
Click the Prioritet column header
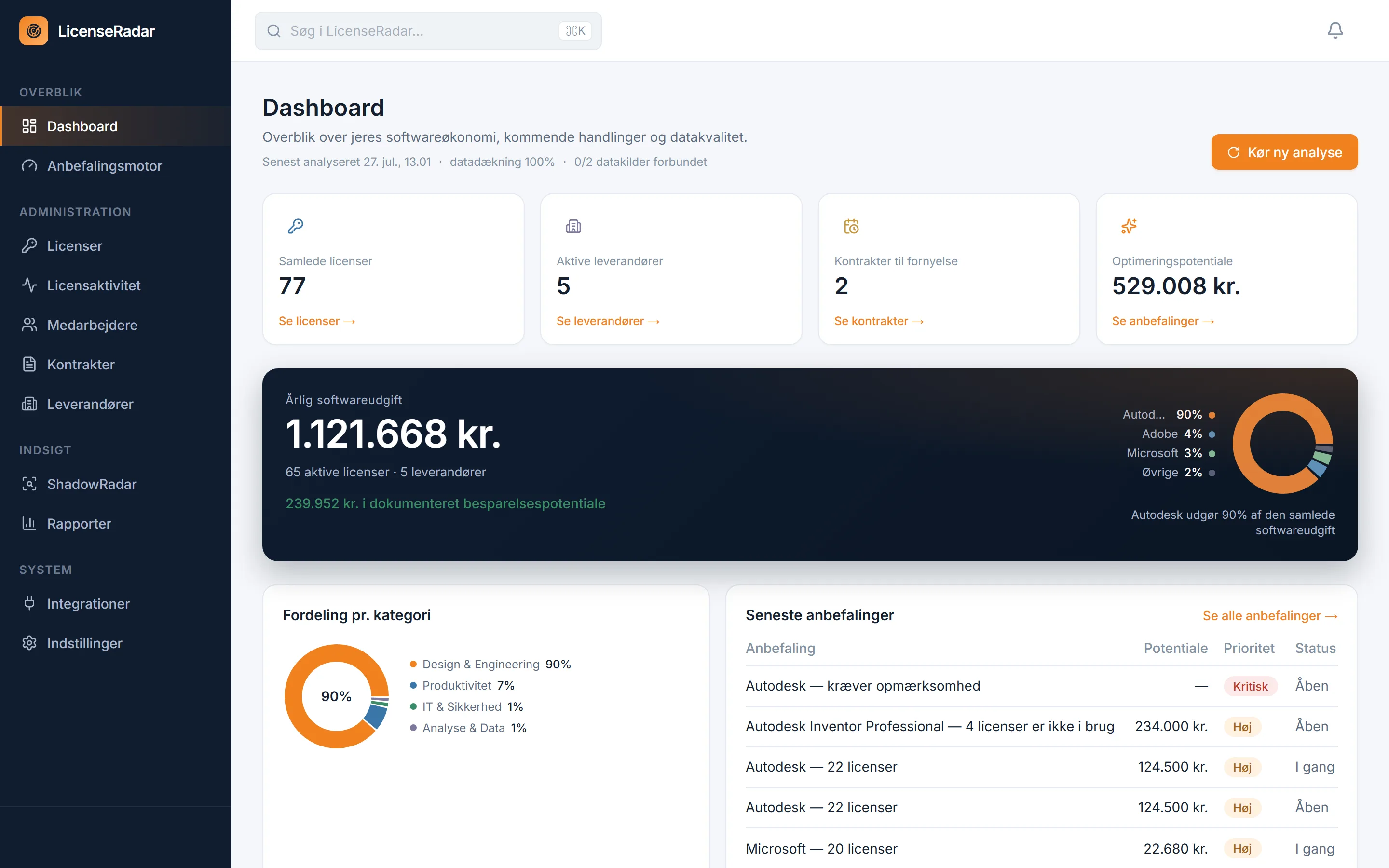point(1248,648)
